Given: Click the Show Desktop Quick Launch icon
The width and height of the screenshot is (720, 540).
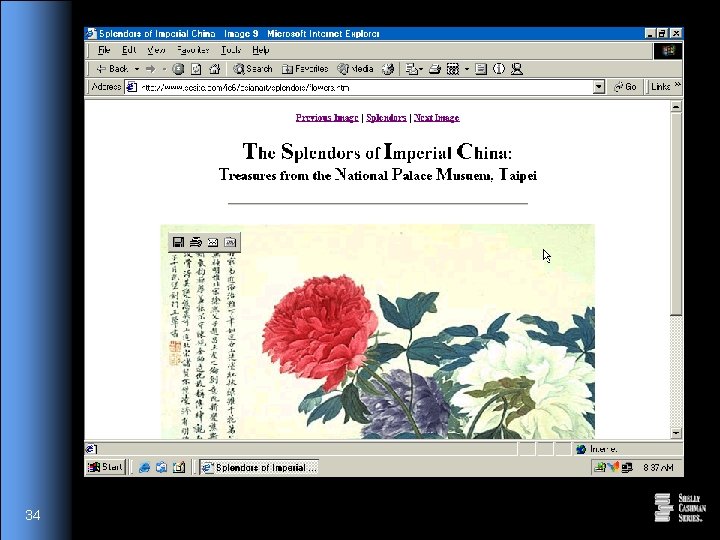Looking at the screenshot, I should (179, 468).
